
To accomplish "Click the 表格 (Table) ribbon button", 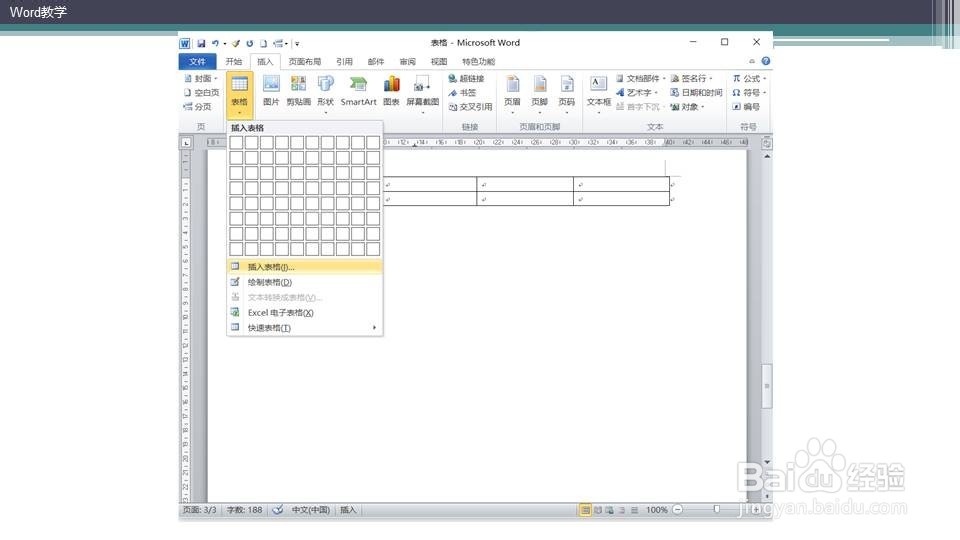I will point(239,95).
